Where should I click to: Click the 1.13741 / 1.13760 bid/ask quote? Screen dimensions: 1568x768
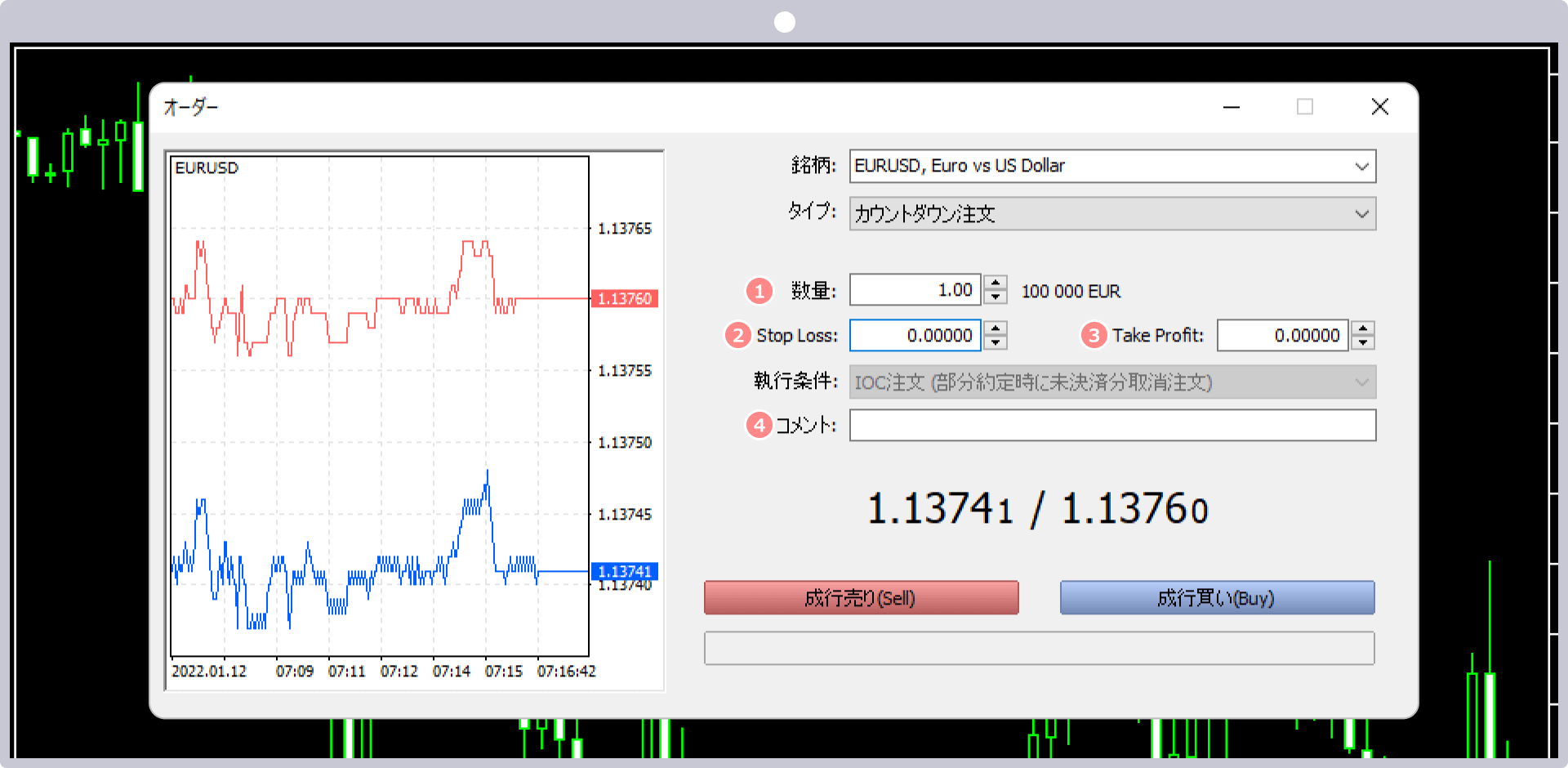tap(1037, 509)
